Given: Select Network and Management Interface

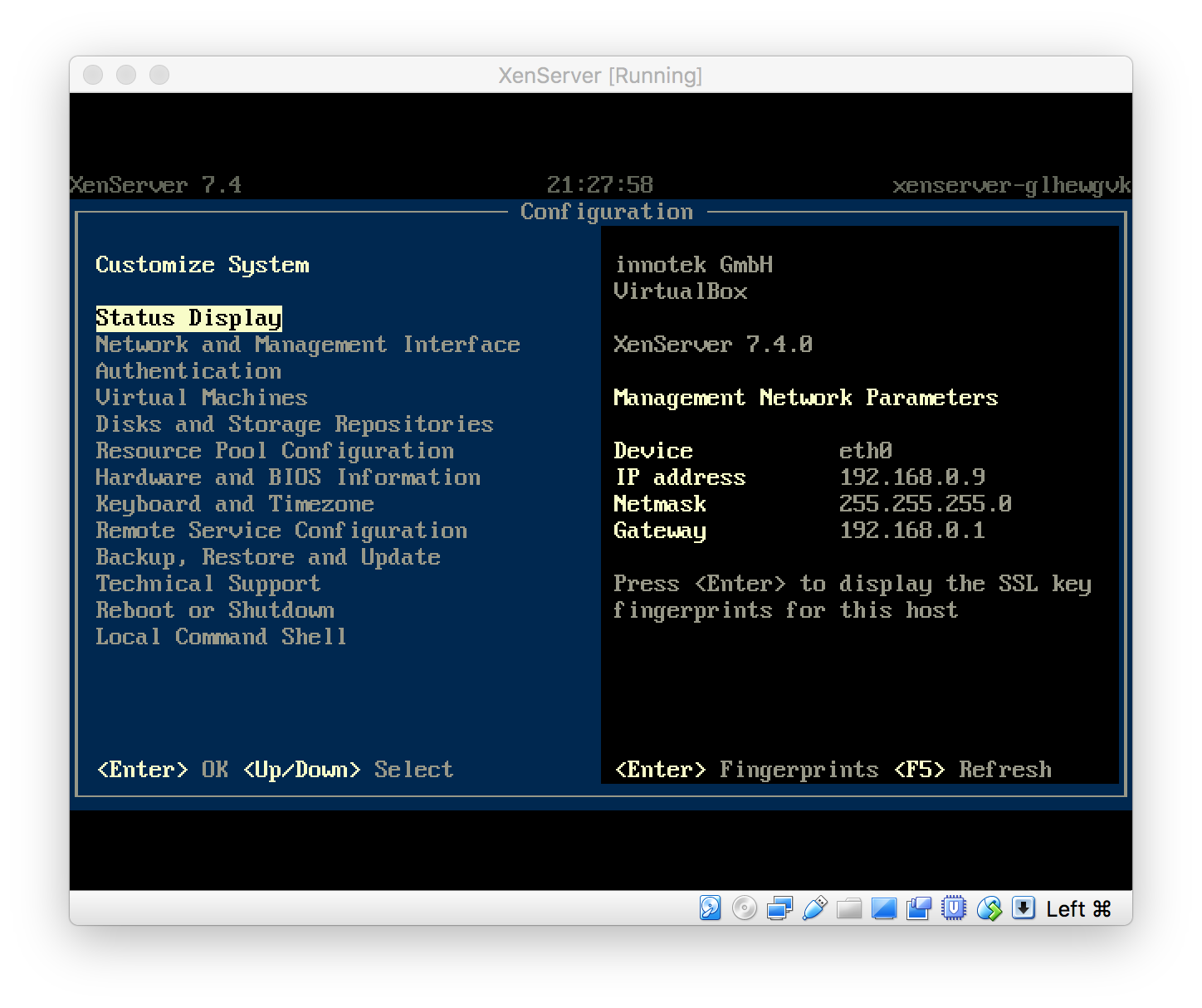Looking at the screenshot, I should point(308,345).
